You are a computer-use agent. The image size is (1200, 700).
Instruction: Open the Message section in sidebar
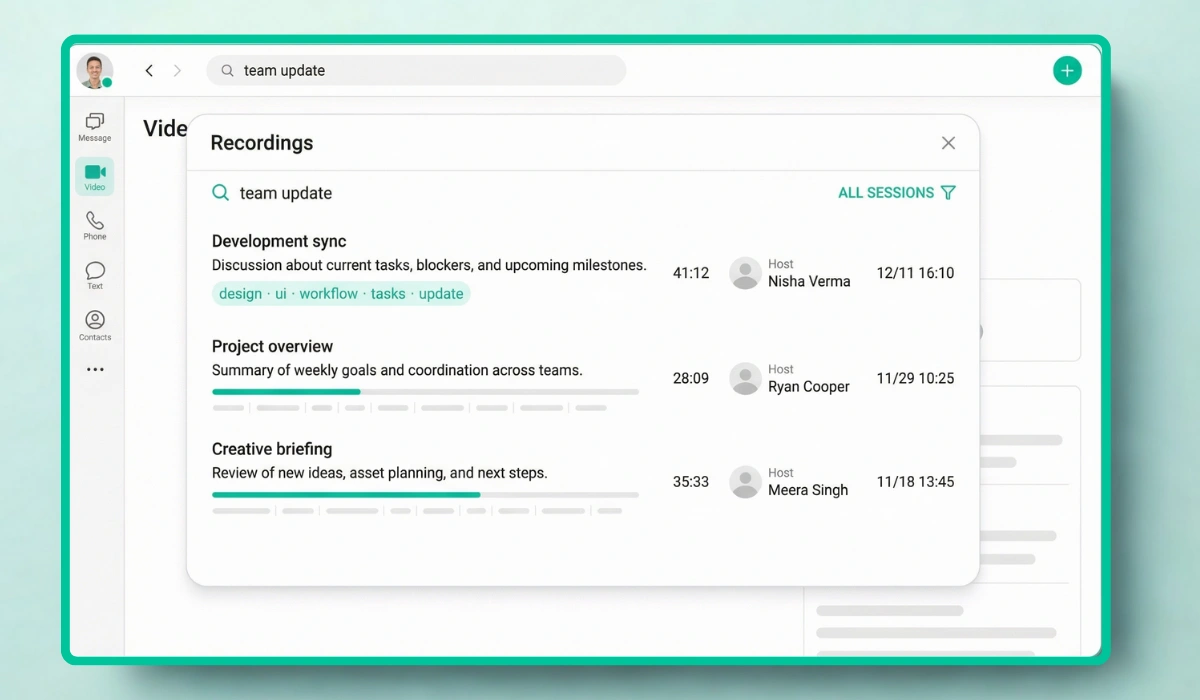tap(94, 126)
